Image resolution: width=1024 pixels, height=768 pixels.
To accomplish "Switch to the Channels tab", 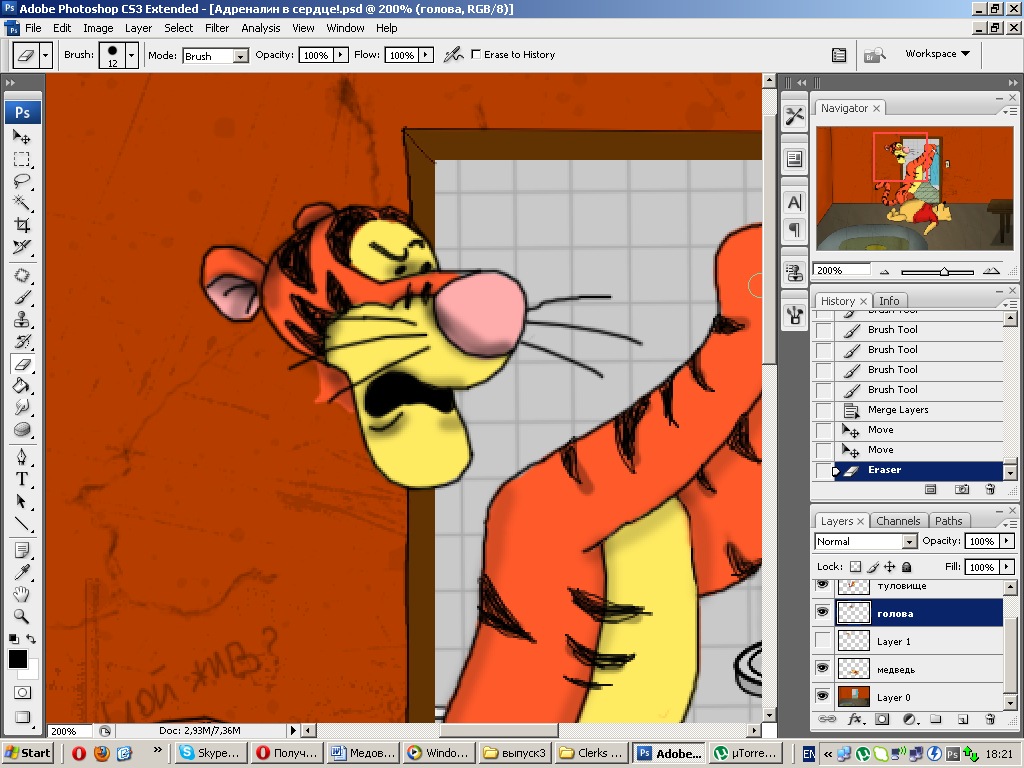I will 897,521.
